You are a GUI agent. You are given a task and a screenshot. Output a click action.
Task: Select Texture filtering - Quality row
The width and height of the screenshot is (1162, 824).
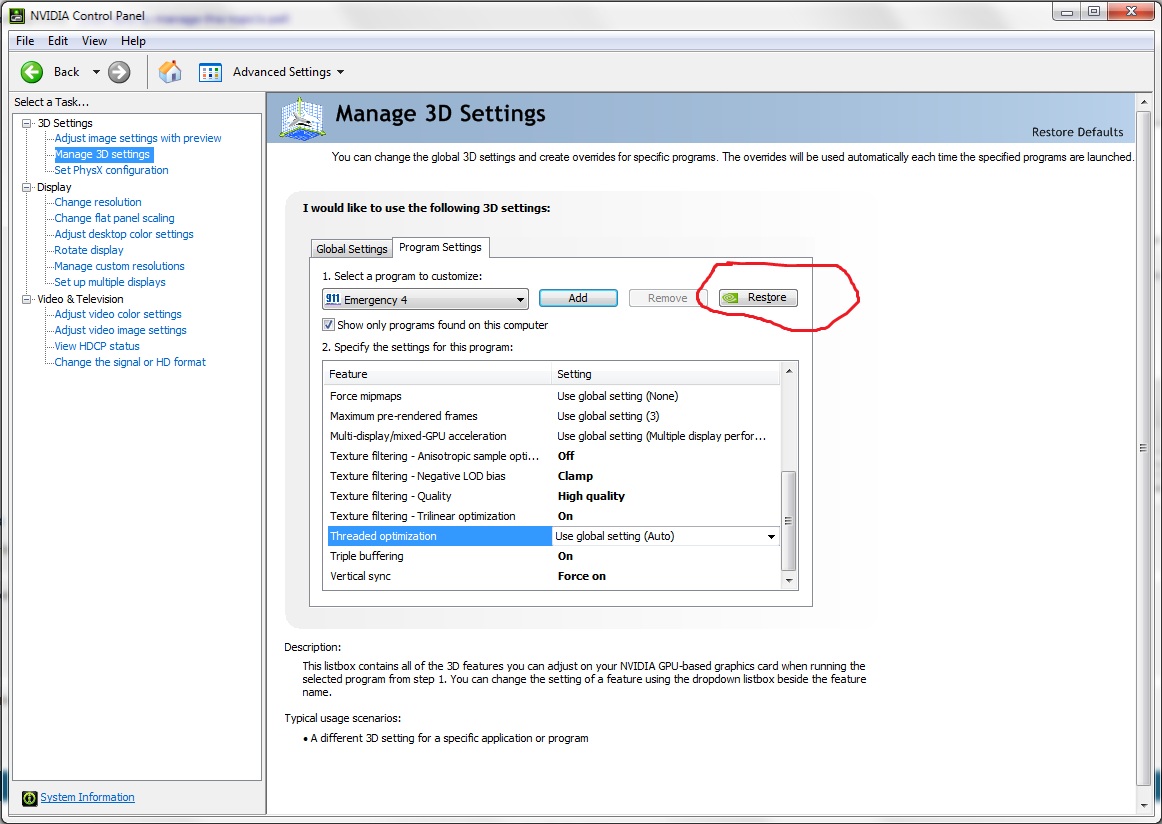(x=553, y=496)
